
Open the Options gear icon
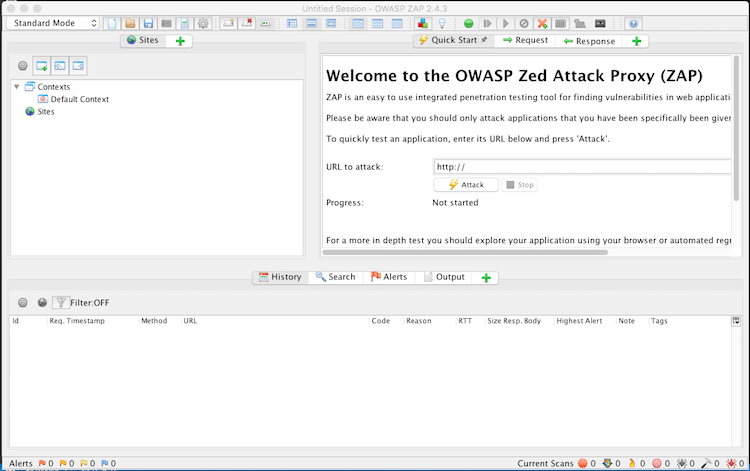tap(203, 23)
